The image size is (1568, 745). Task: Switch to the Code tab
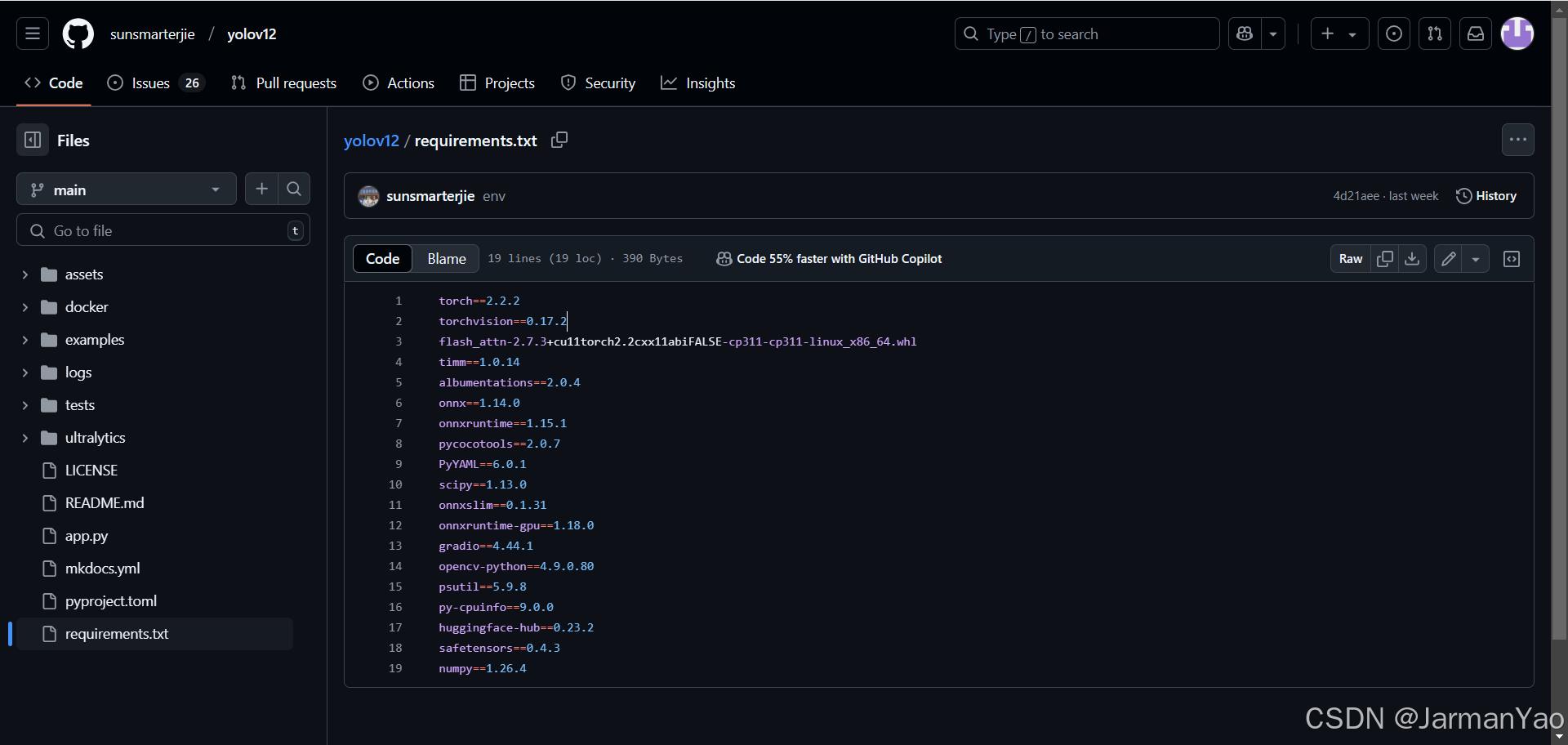click(54, 83)
